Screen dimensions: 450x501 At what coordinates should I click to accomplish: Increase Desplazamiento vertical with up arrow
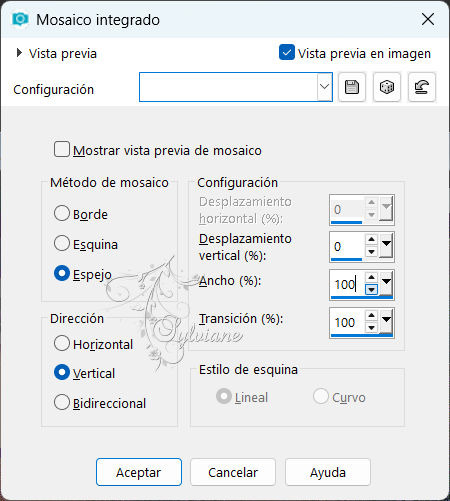pos(371,239)
